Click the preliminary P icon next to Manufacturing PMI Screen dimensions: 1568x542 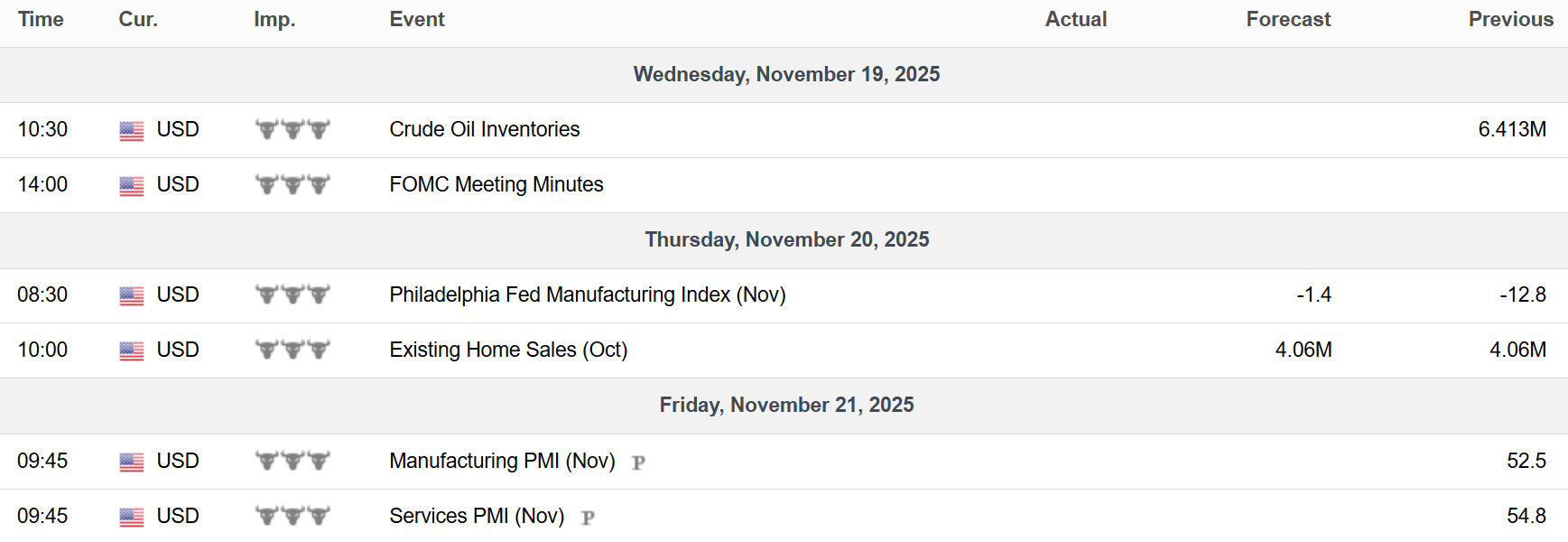click(638, 463)
